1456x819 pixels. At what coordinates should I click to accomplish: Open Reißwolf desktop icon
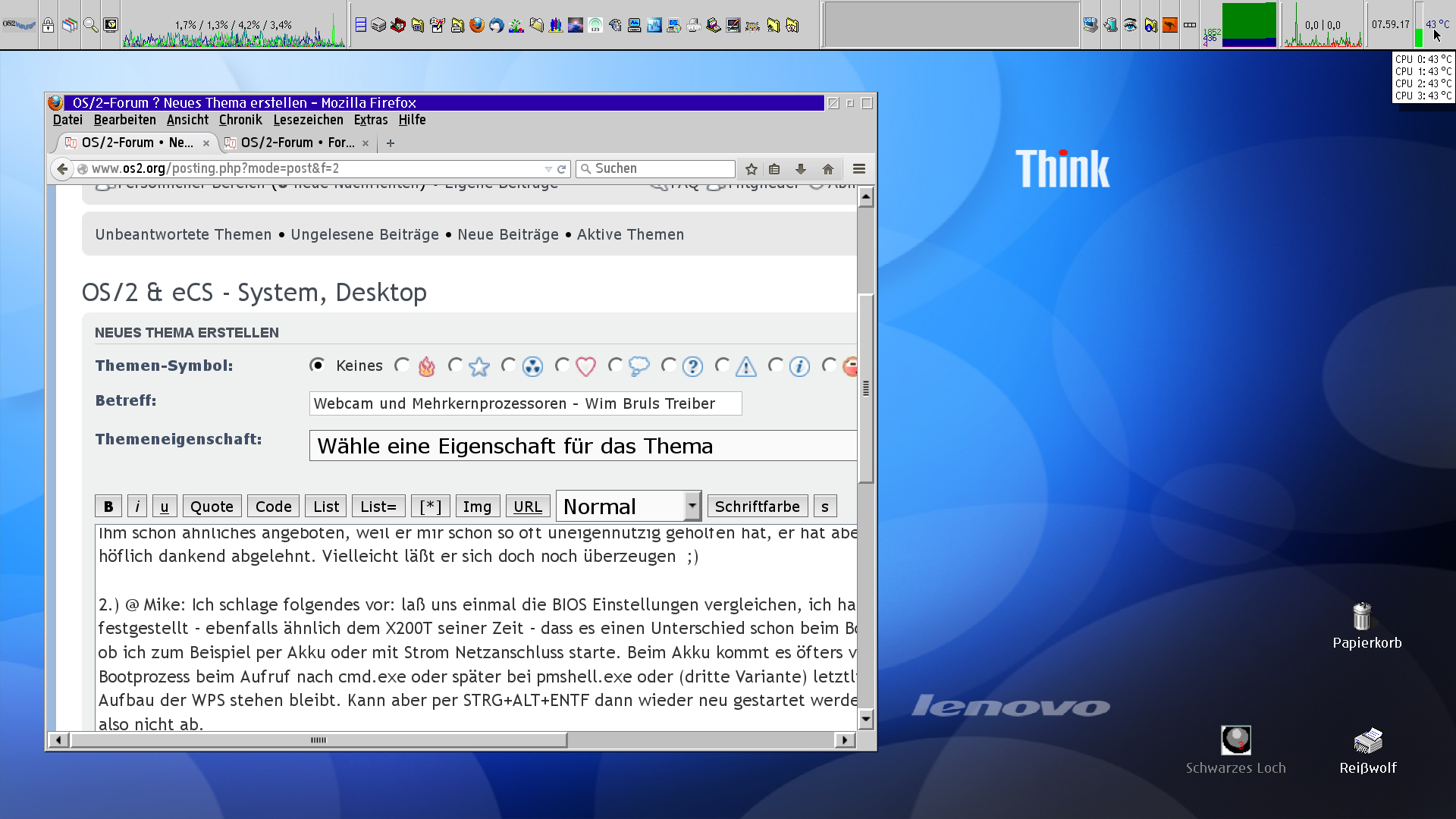pyautogui.click(x=1367, y=751)
